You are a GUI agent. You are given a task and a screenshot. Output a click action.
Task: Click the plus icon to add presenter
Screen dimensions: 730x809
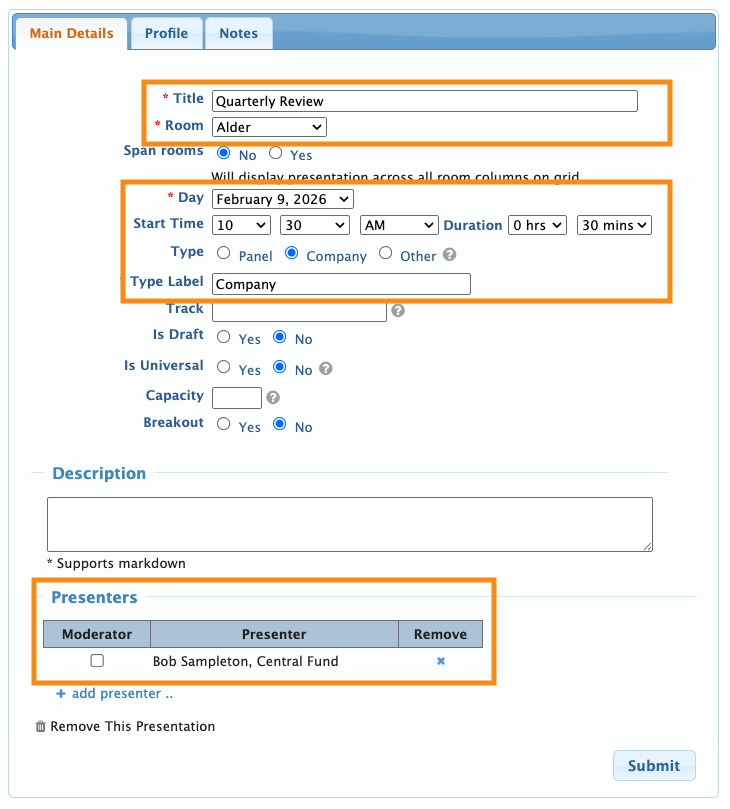point(61,694)
